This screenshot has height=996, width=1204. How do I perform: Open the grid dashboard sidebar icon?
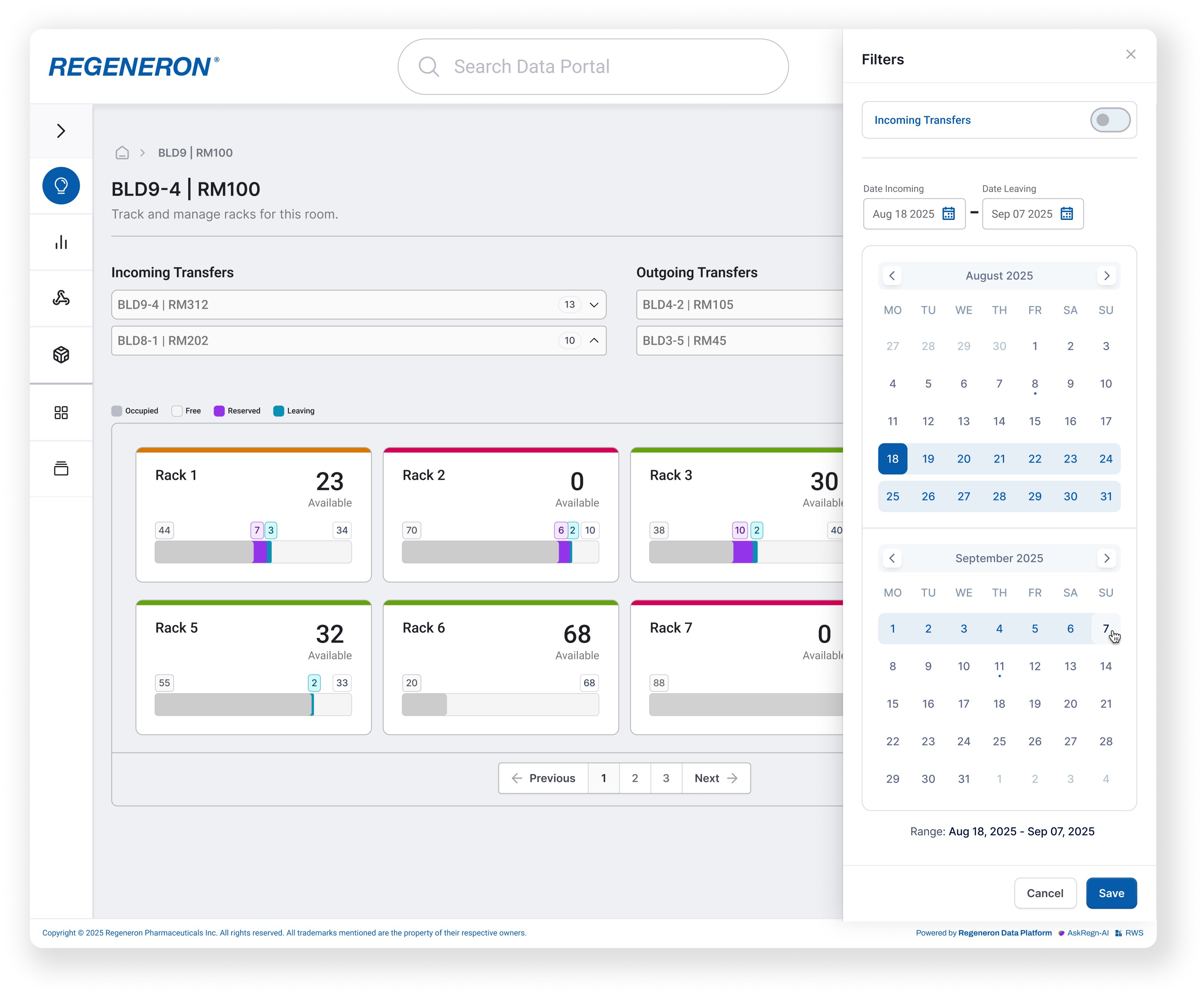pos(61,412)
